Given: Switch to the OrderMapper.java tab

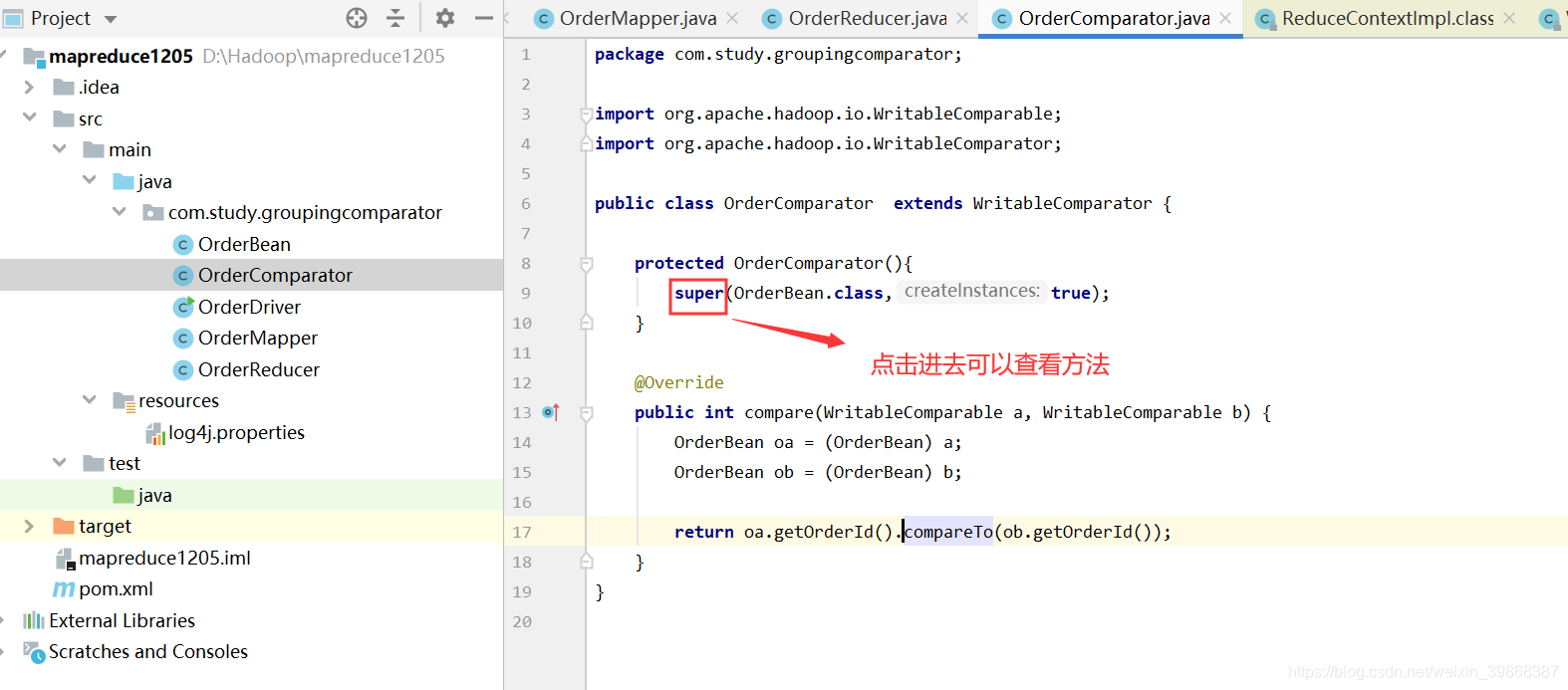Looking at the screenshot, I should click(x=638, y=18).
